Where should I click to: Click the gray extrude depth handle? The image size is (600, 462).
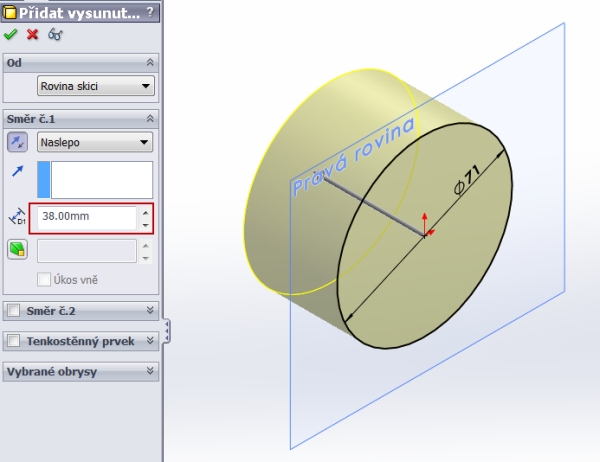(374, 206)
